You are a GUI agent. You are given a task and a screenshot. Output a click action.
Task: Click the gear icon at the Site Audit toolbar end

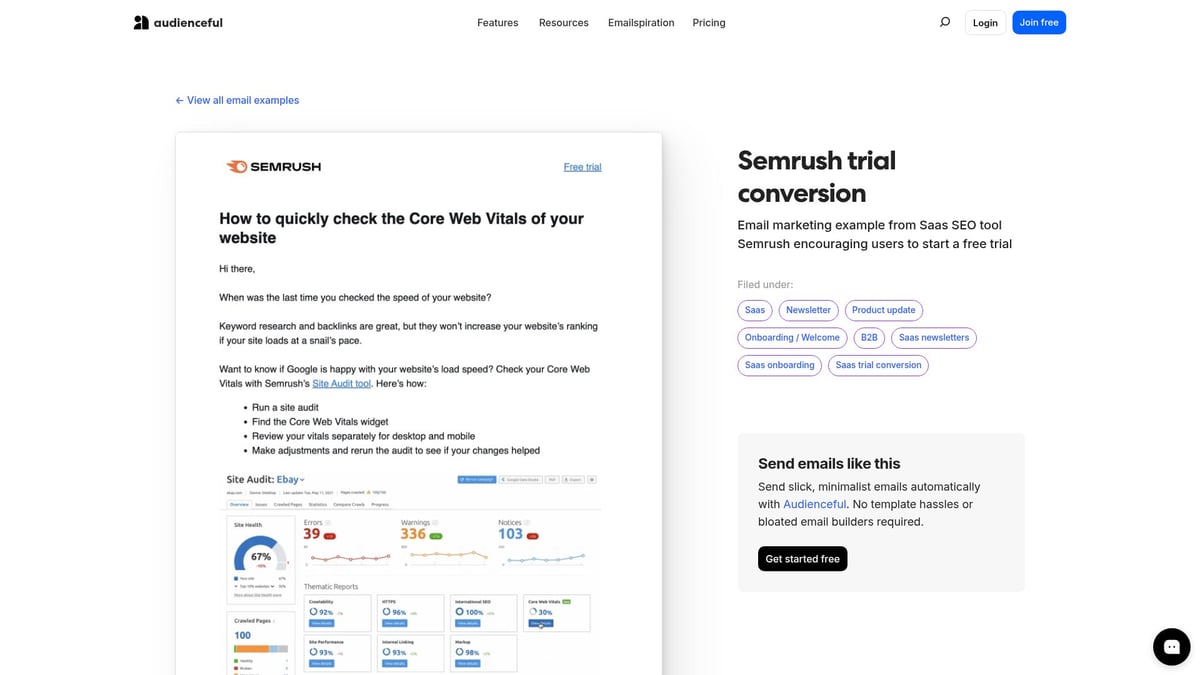591,480
